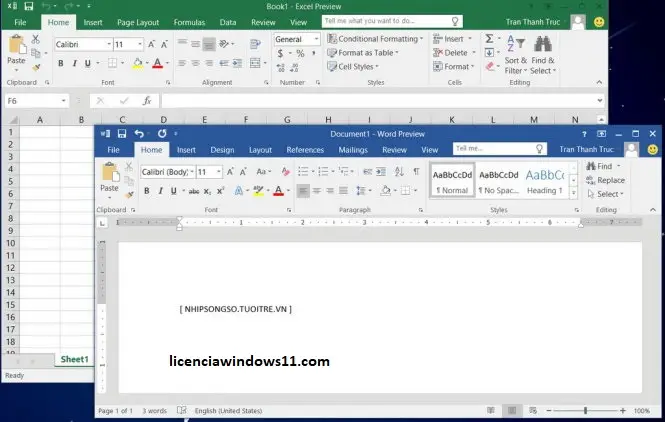Screen dimensions: 665x422
Task: Toggle Italic in Word font group
Action: pyautogui.click(x=160, y=191)
